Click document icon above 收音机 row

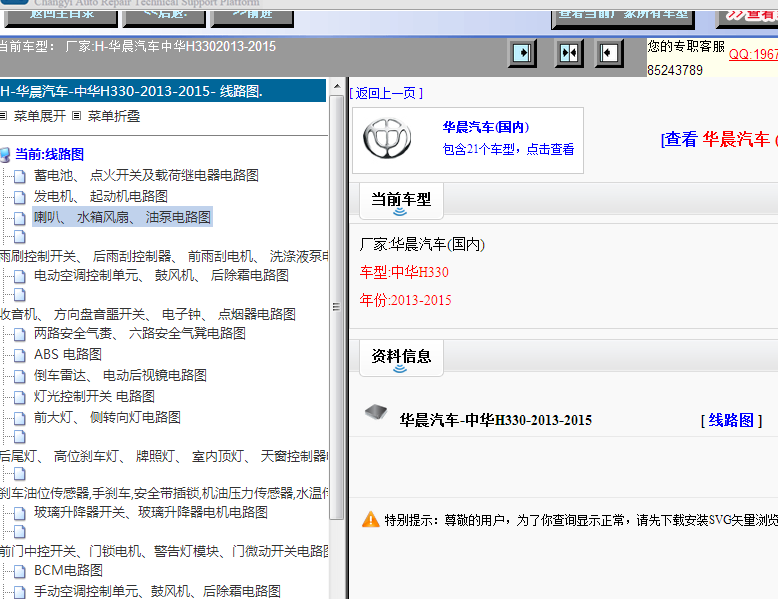coord(19,295)
